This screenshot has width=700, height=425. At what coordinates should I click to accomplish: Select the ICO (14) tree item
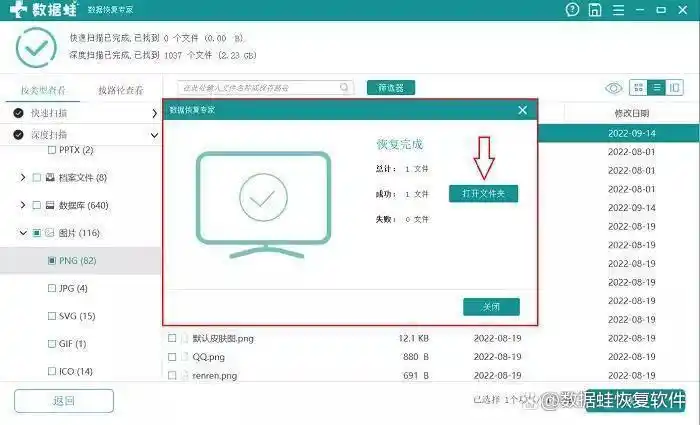[x=76, y=371]
